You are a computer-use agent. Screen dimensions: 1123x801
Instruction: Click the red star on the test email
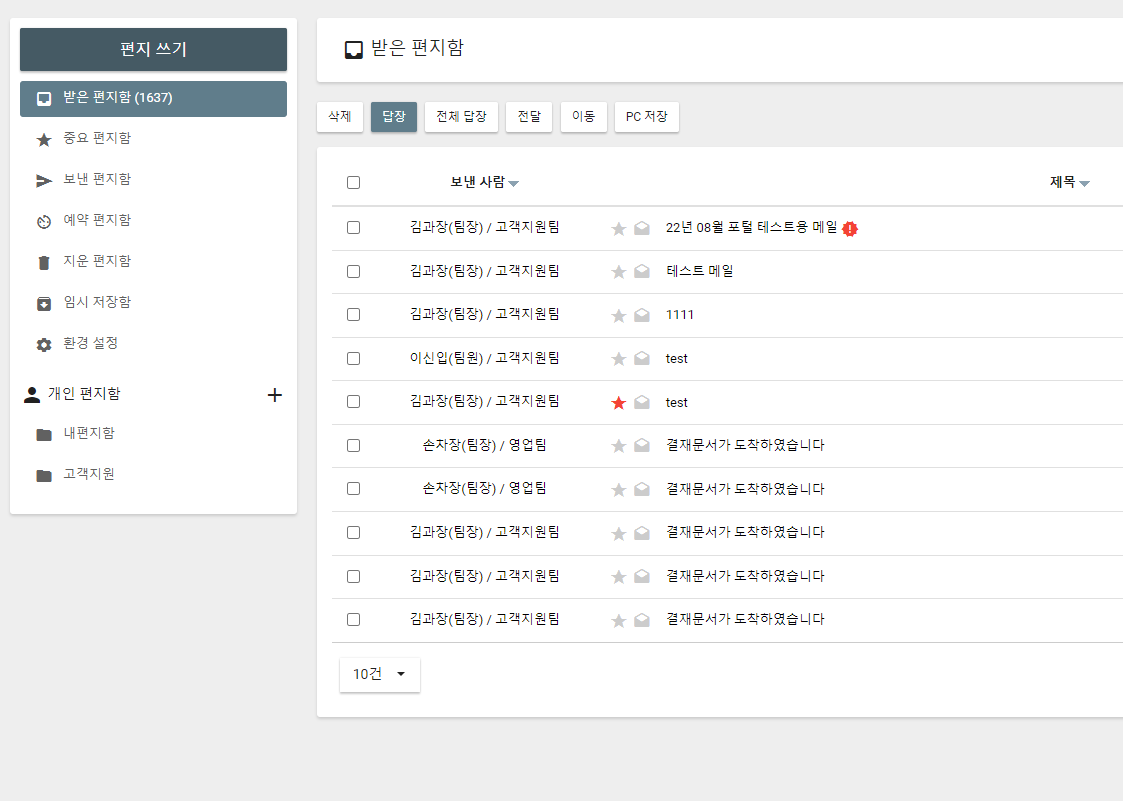click(618, 403)
